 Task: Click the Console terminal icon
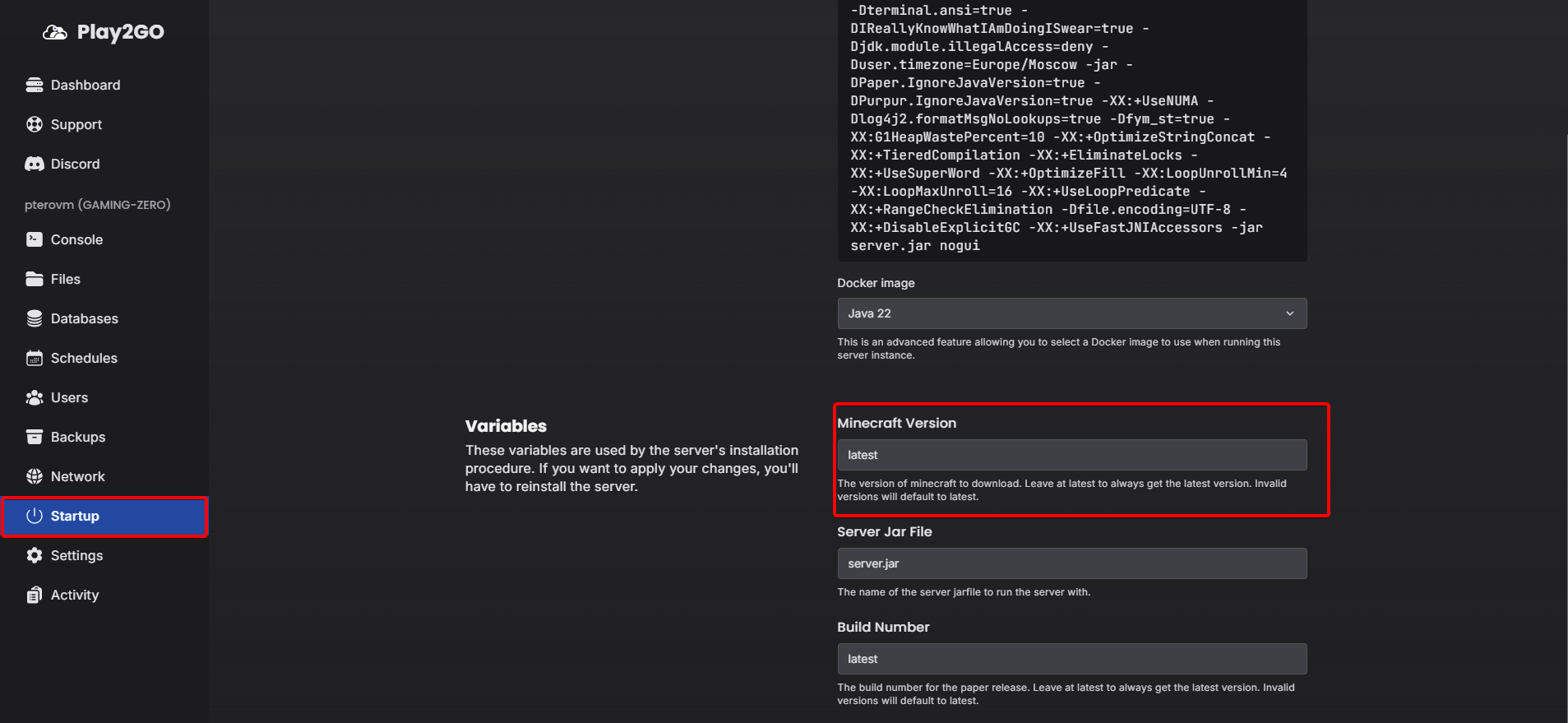coord(35,239)
